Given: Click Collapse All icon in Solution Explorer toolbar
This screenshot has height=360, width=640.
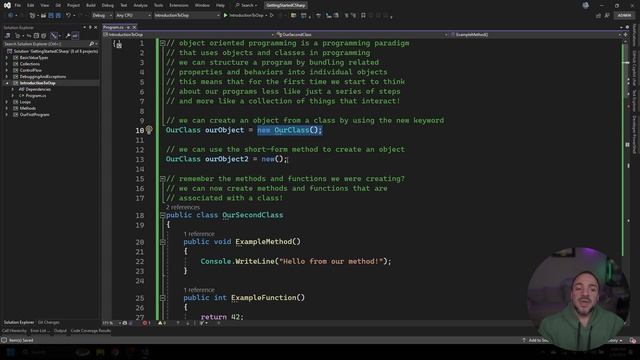Looking at the screenshot, I should coord(36,36).
